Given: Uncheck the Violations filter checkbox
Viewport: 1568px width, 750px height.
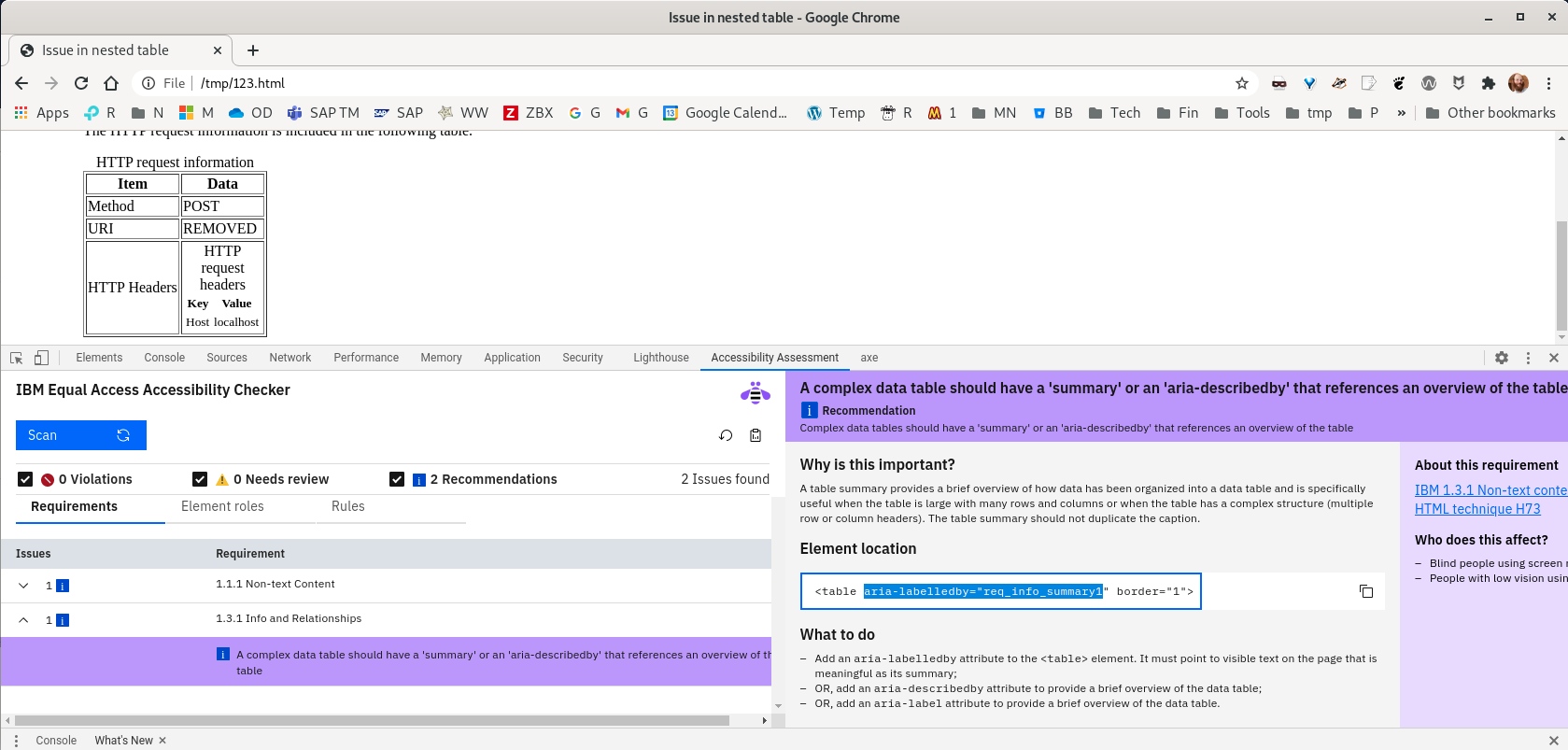Looking at the screenshot, I should 25,479.
